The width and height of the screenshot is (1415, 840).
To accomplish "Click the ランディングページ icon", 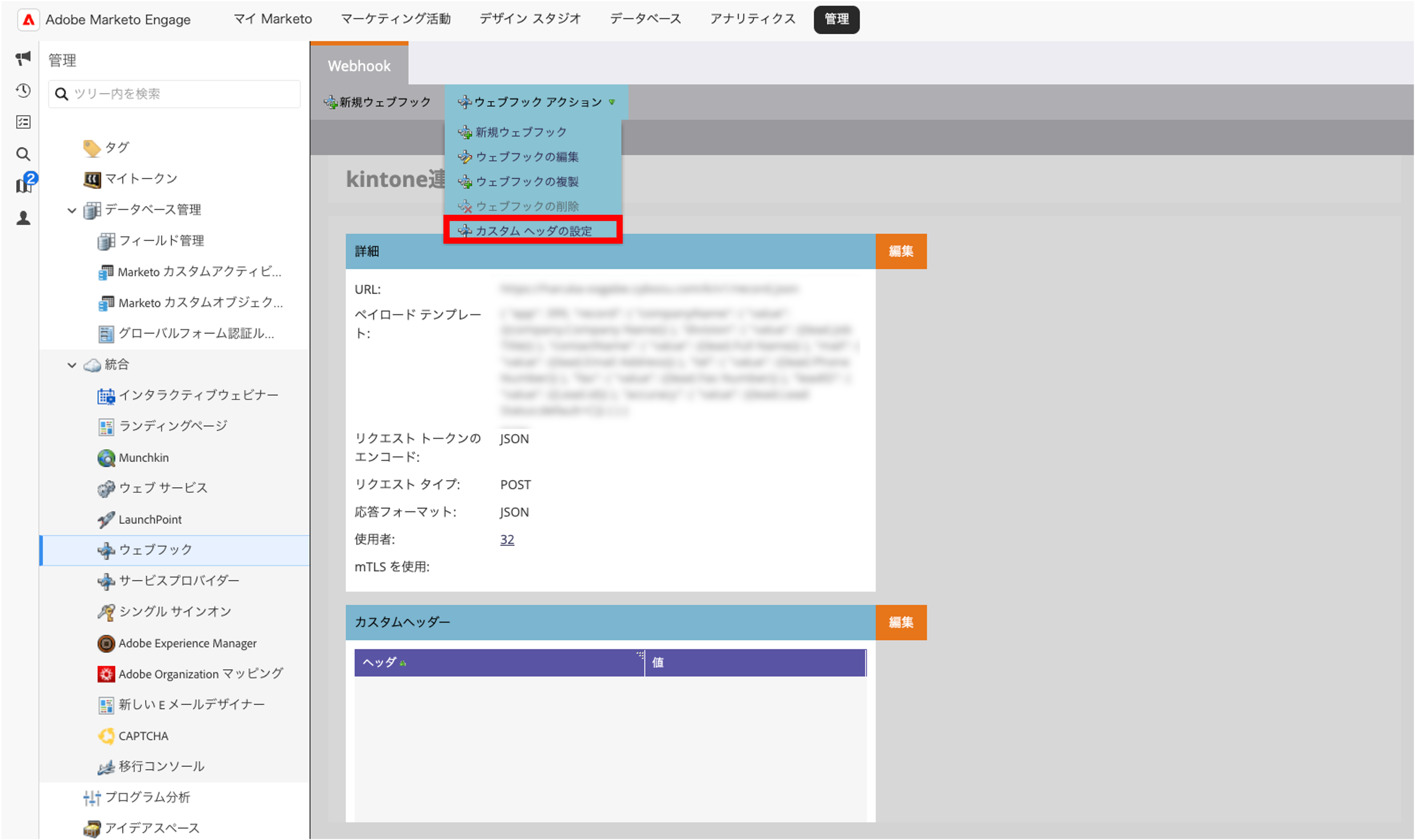I will point(106,427).
